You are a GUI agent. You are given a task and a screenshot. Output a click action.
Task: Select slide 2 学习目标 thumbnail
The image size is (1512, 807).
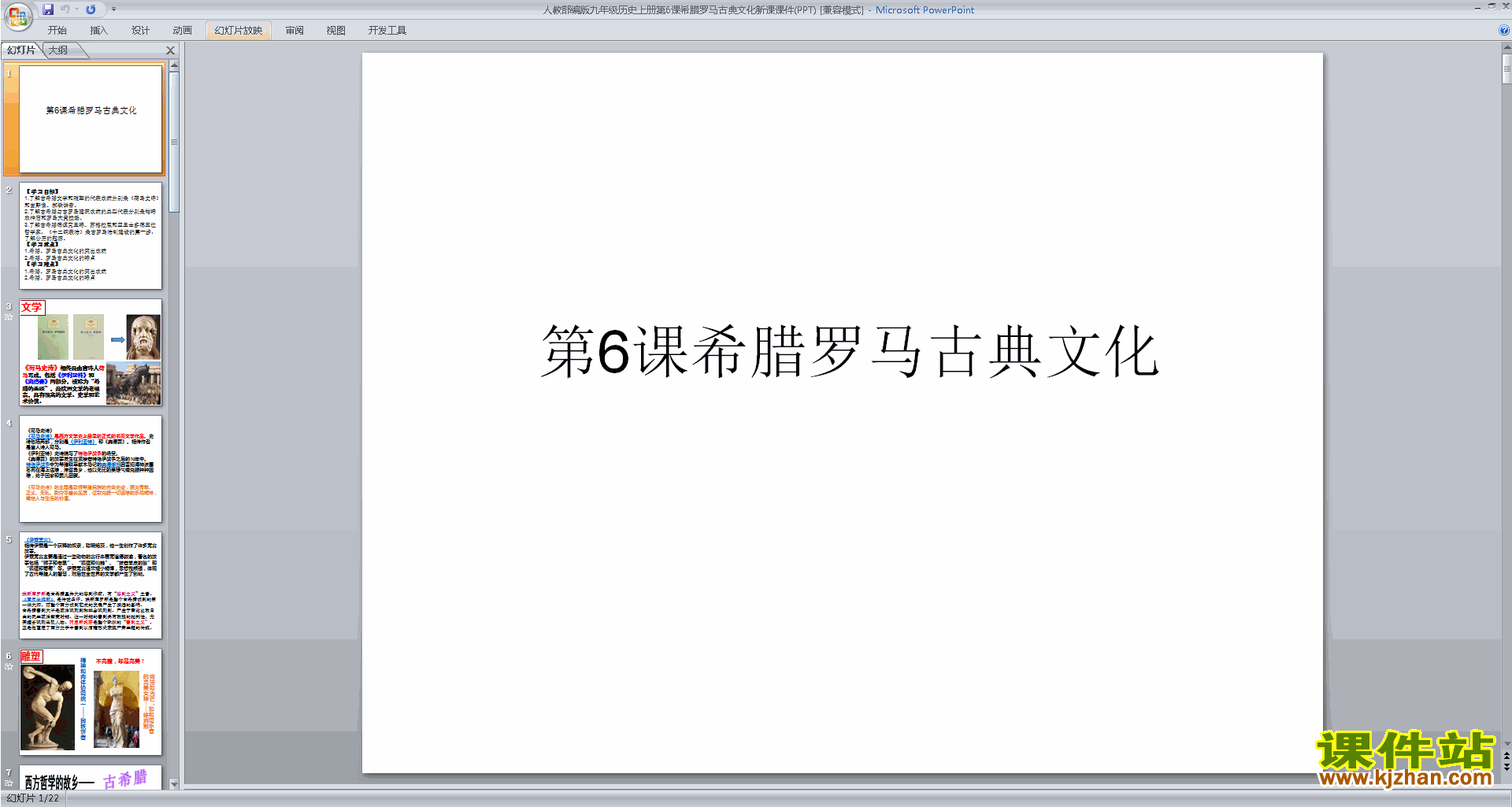[91, 235]
